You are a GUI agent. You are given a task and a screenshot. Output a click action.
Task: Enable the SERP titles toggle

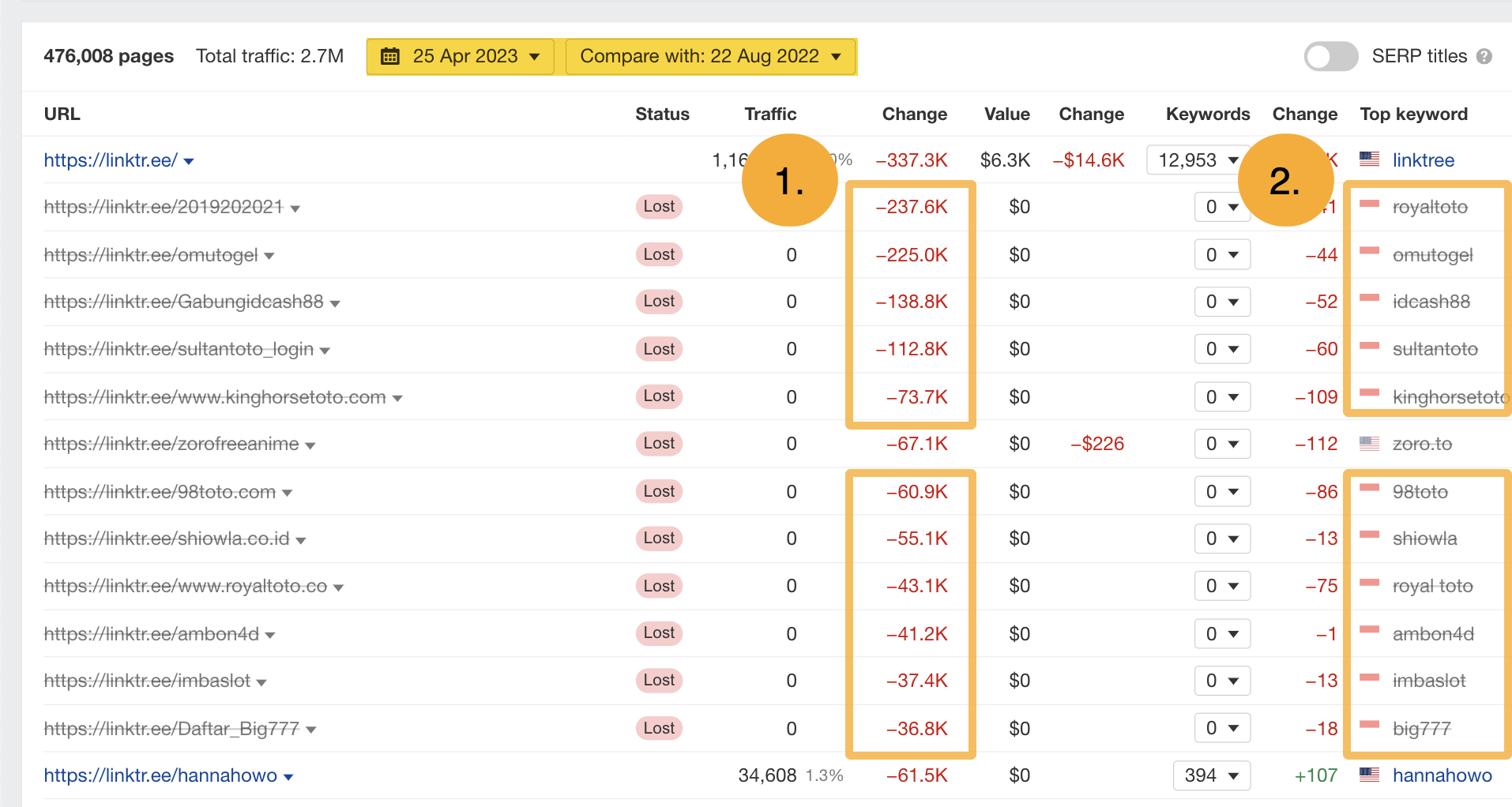click(x=1330, y=56)
